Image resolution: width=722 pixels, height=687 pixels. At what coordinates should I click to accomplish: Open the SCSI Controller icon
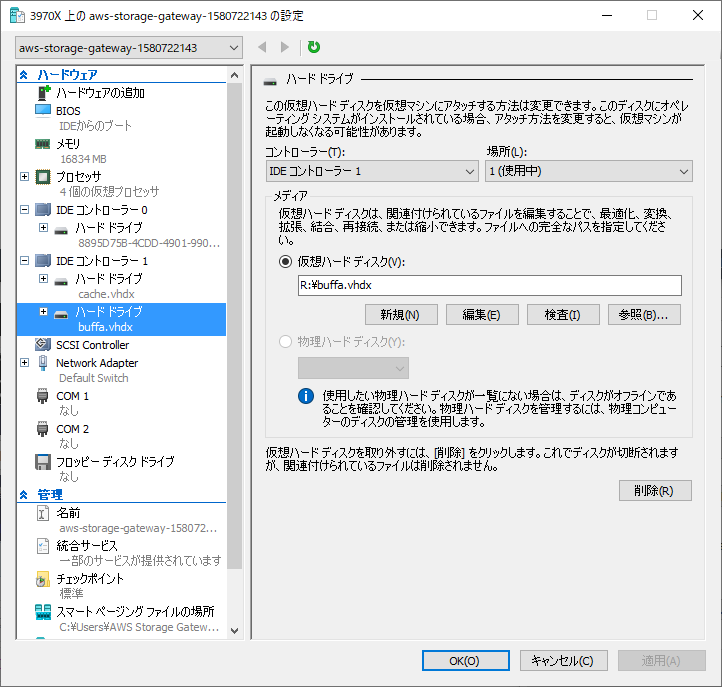(x=43, y=344)
